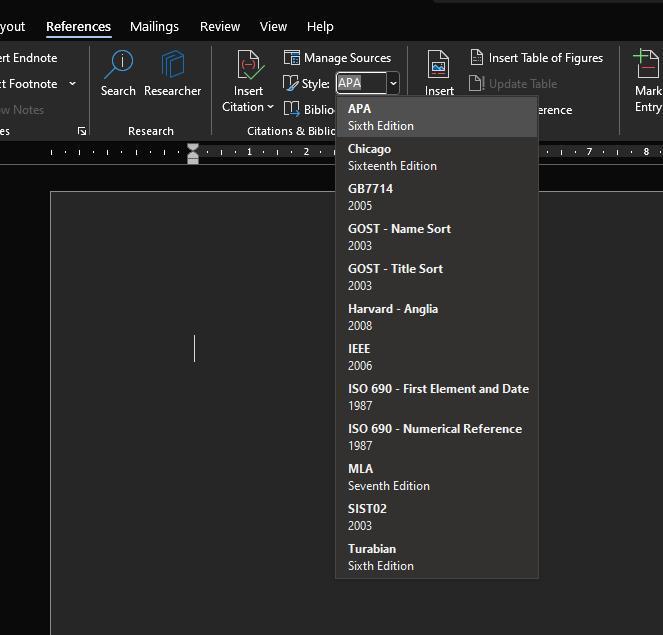
Task: Open the View tab
Action: (273, 27)
